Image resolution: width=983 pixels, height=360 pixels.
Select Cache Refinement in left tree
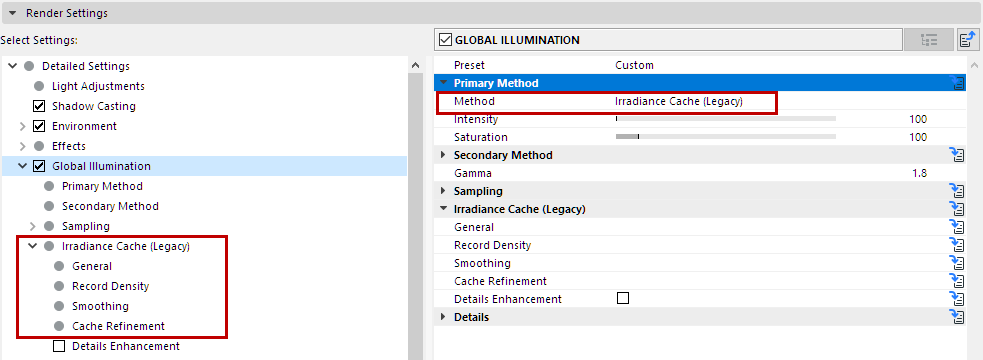(x=118, y=326)
